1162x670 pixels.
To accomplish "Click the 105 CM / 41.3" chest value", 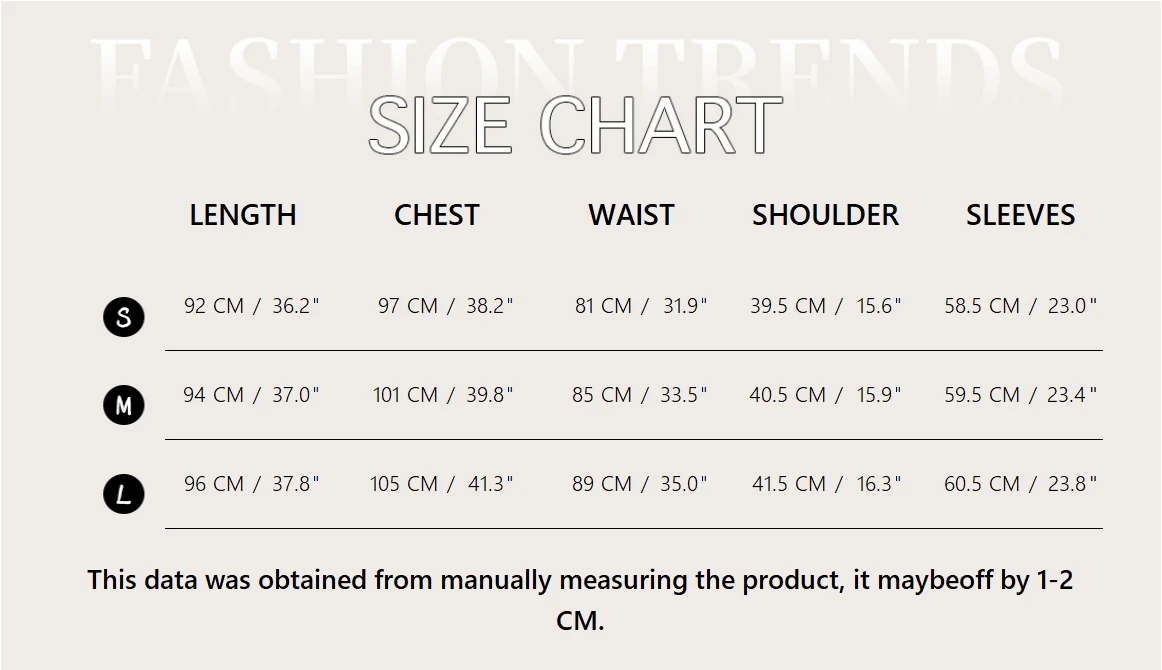I will (441, 484).
